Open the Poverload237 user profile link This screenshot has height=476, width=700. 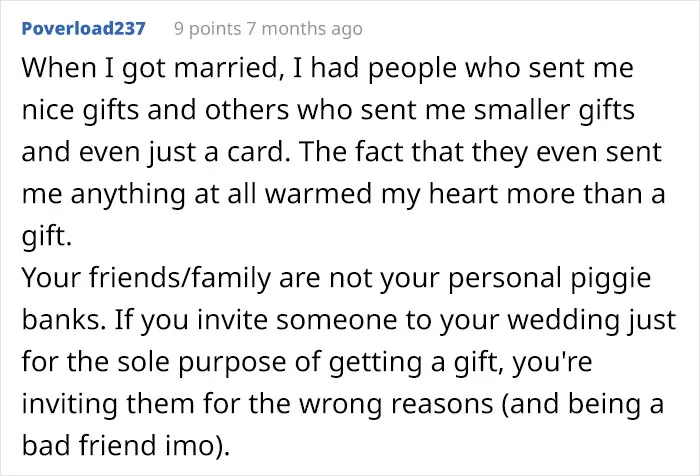tap(83, 29)
